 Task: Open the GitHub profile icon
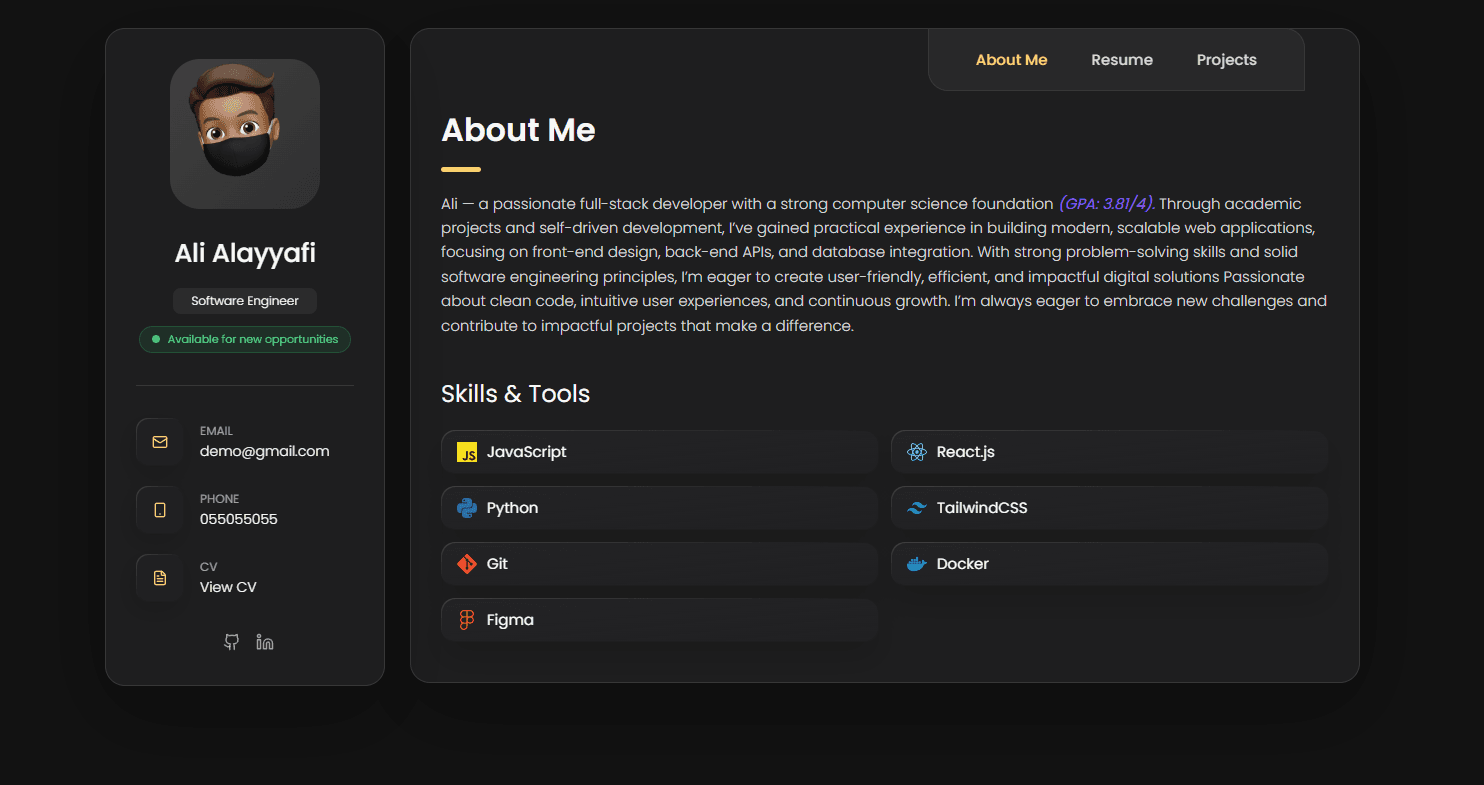click(x=231, y=641)
